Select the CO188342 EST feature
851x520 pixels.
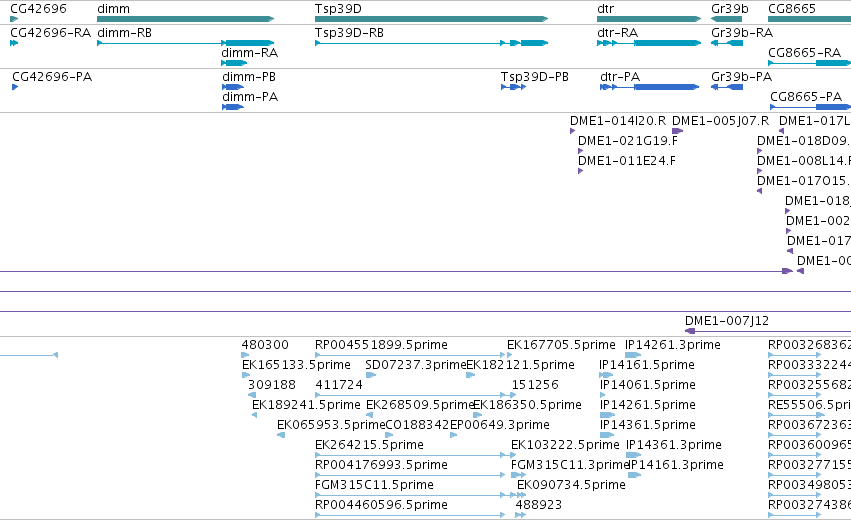[x=389, y=435]
